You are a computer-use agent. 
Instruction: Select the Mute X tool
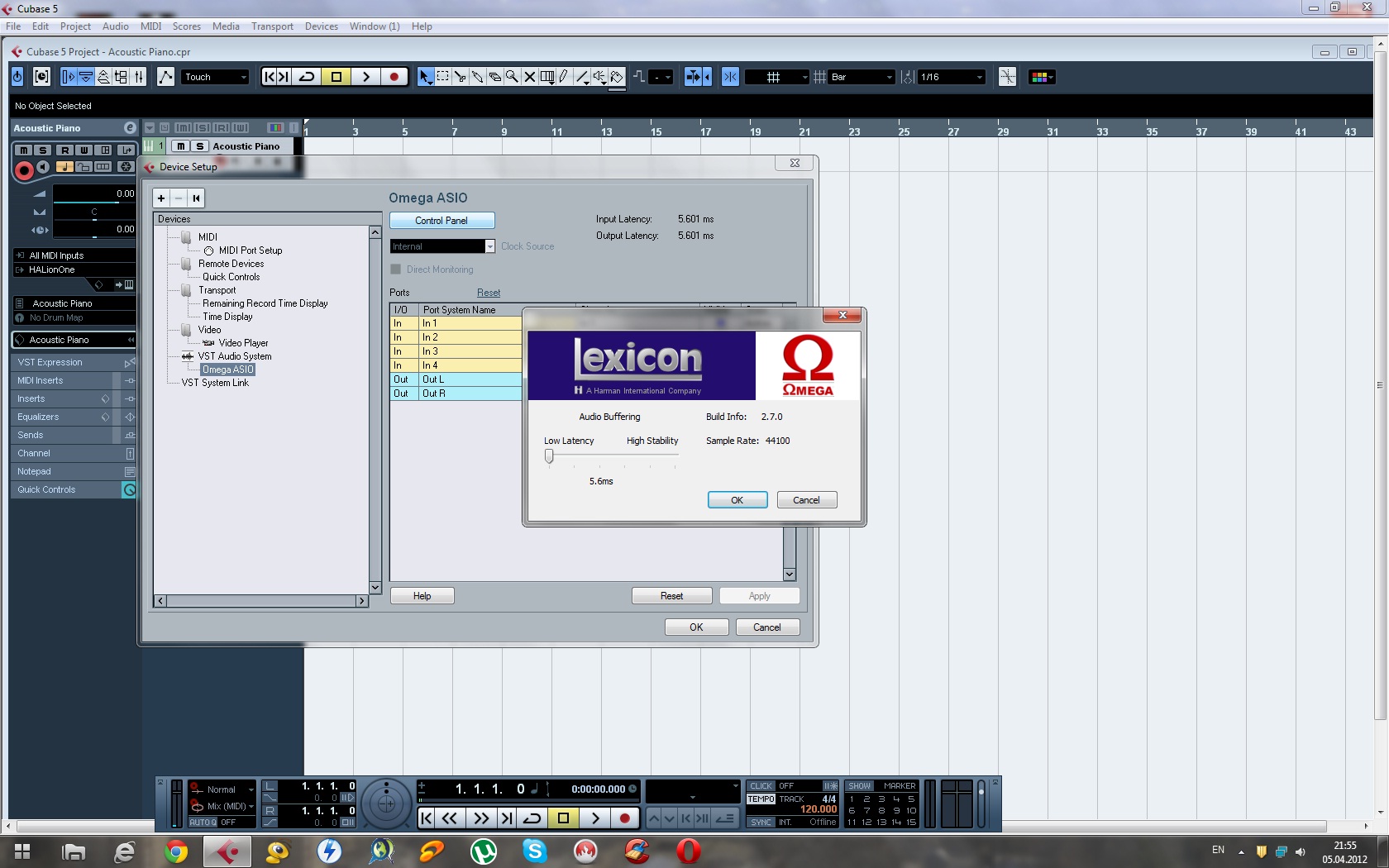pyautogui.click(x=529, y=77)
